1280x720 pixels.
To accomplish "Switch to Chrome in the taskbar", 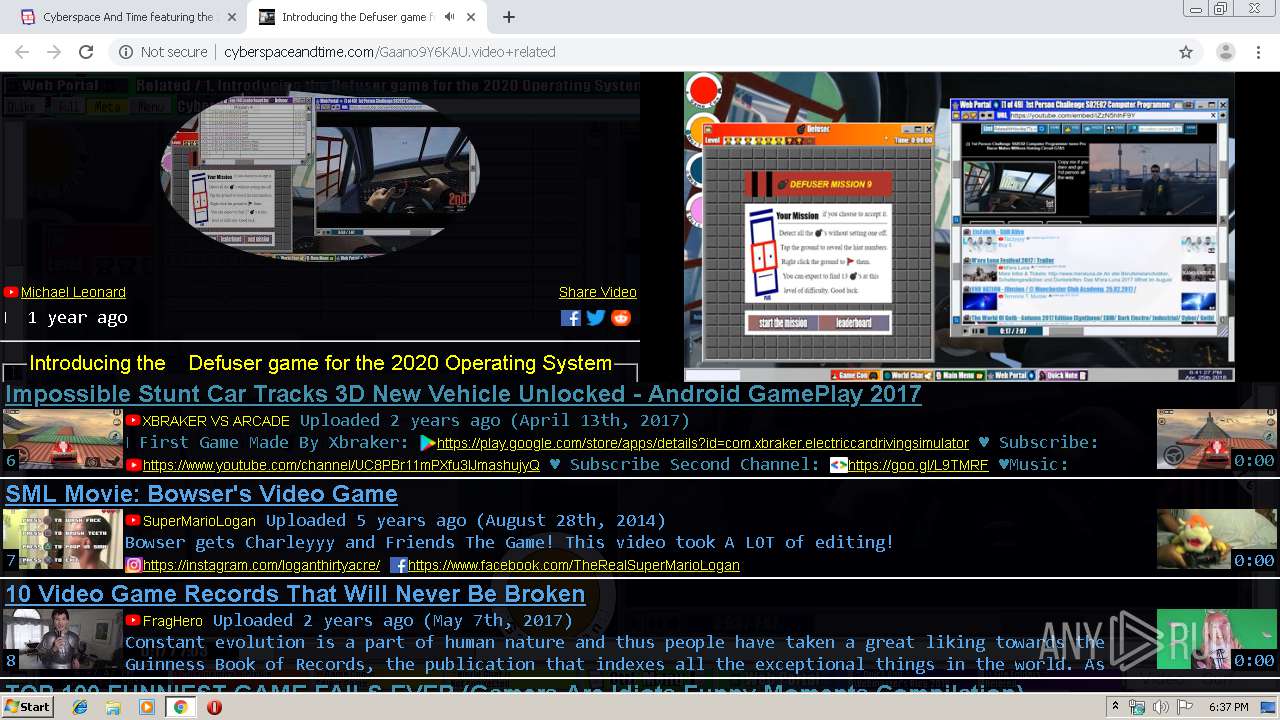I will [x=180, y=707].
